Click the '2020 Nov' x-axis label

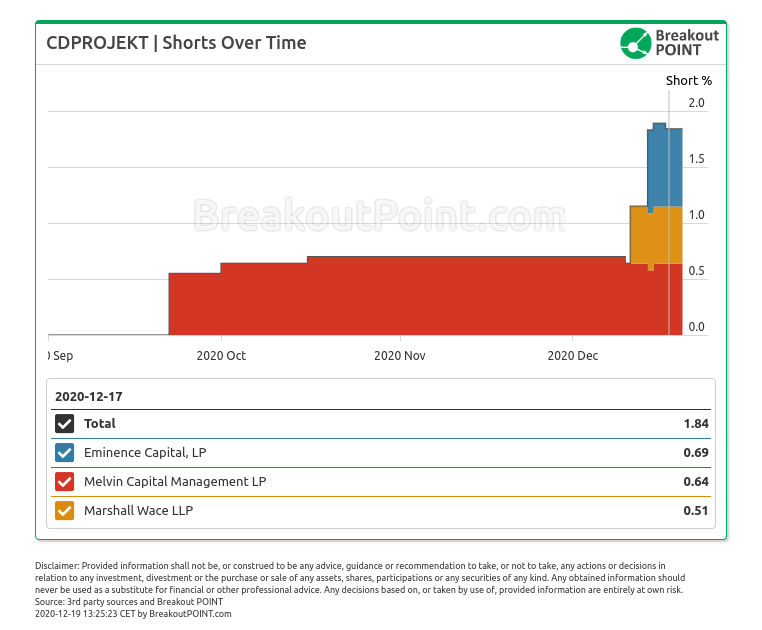[x=400, y=356]
